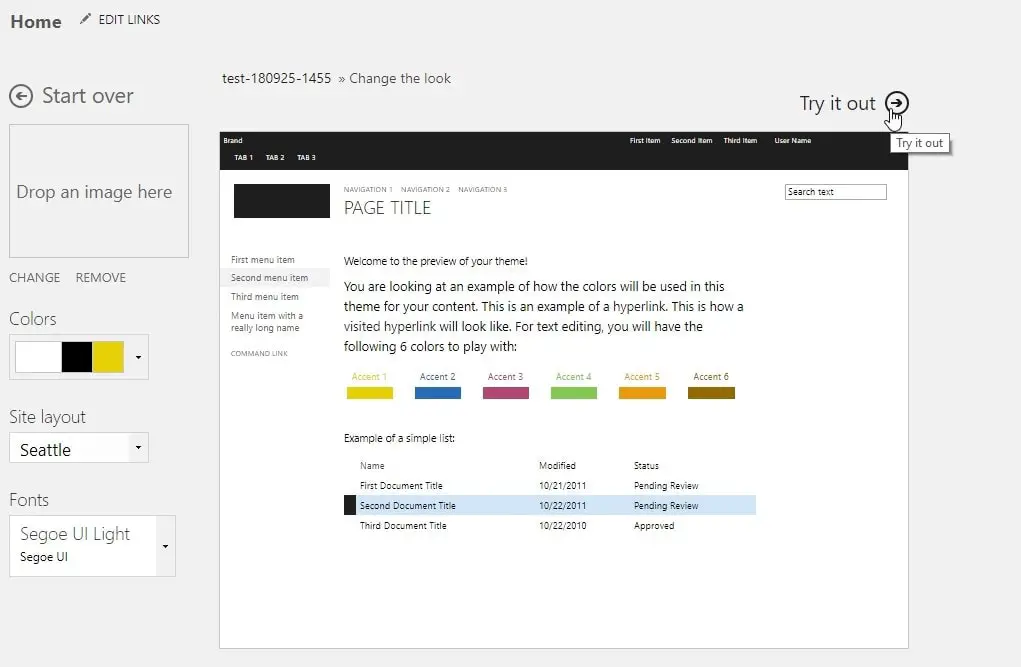Click the Accent 2 blue color swatch

(x=438, y=393)
